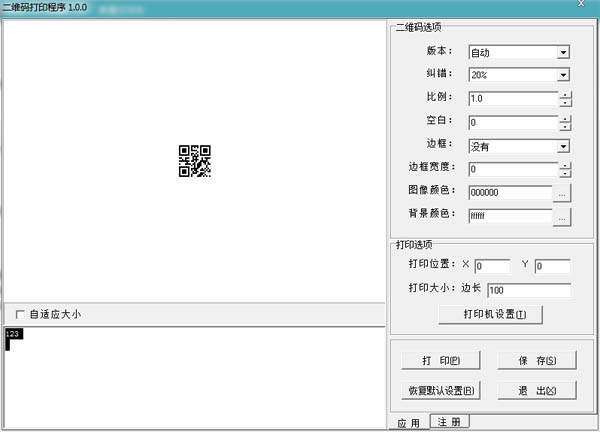This screenshot has width=600, height=432.
Task: Click the 边长 print size field
Action: pyautogui.click(x=529, y=290)
